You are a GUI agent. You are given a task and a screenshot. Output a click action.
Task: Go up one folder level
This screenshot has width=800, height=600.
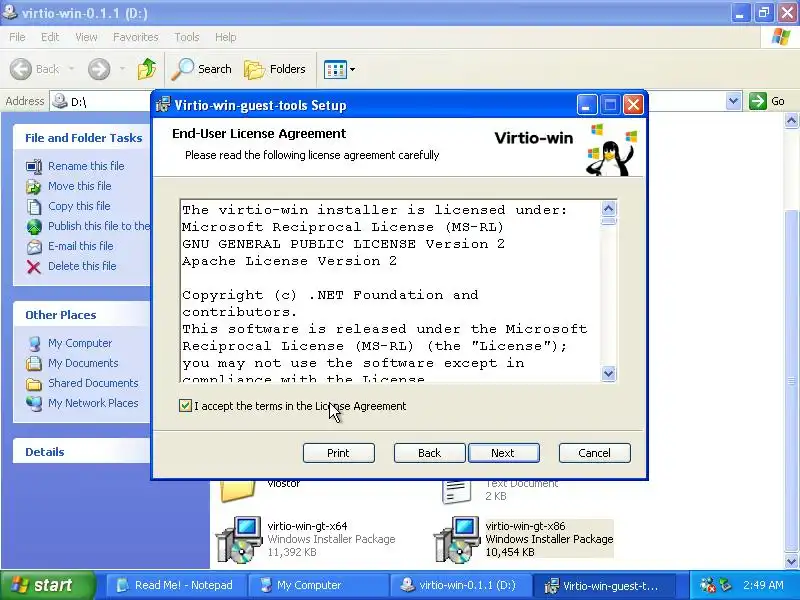coord(147,69)
